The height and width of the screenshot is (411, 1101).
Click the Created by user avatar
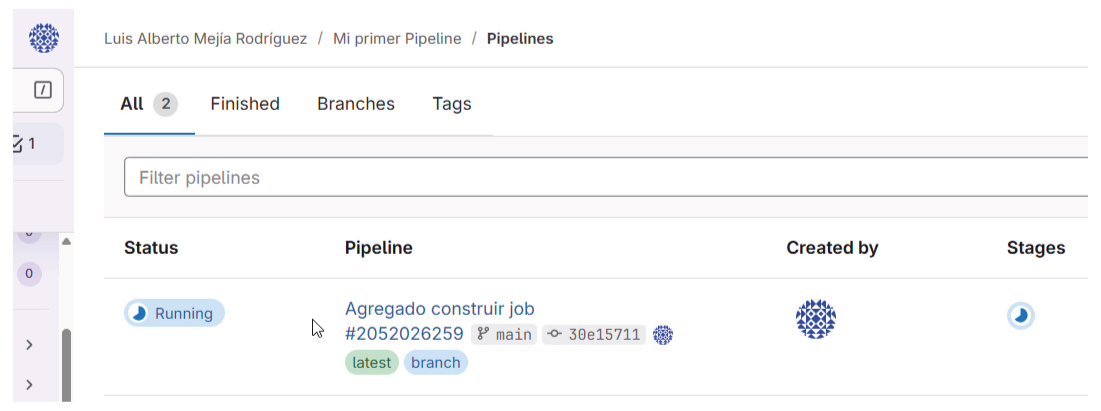(x=815, y=318)
